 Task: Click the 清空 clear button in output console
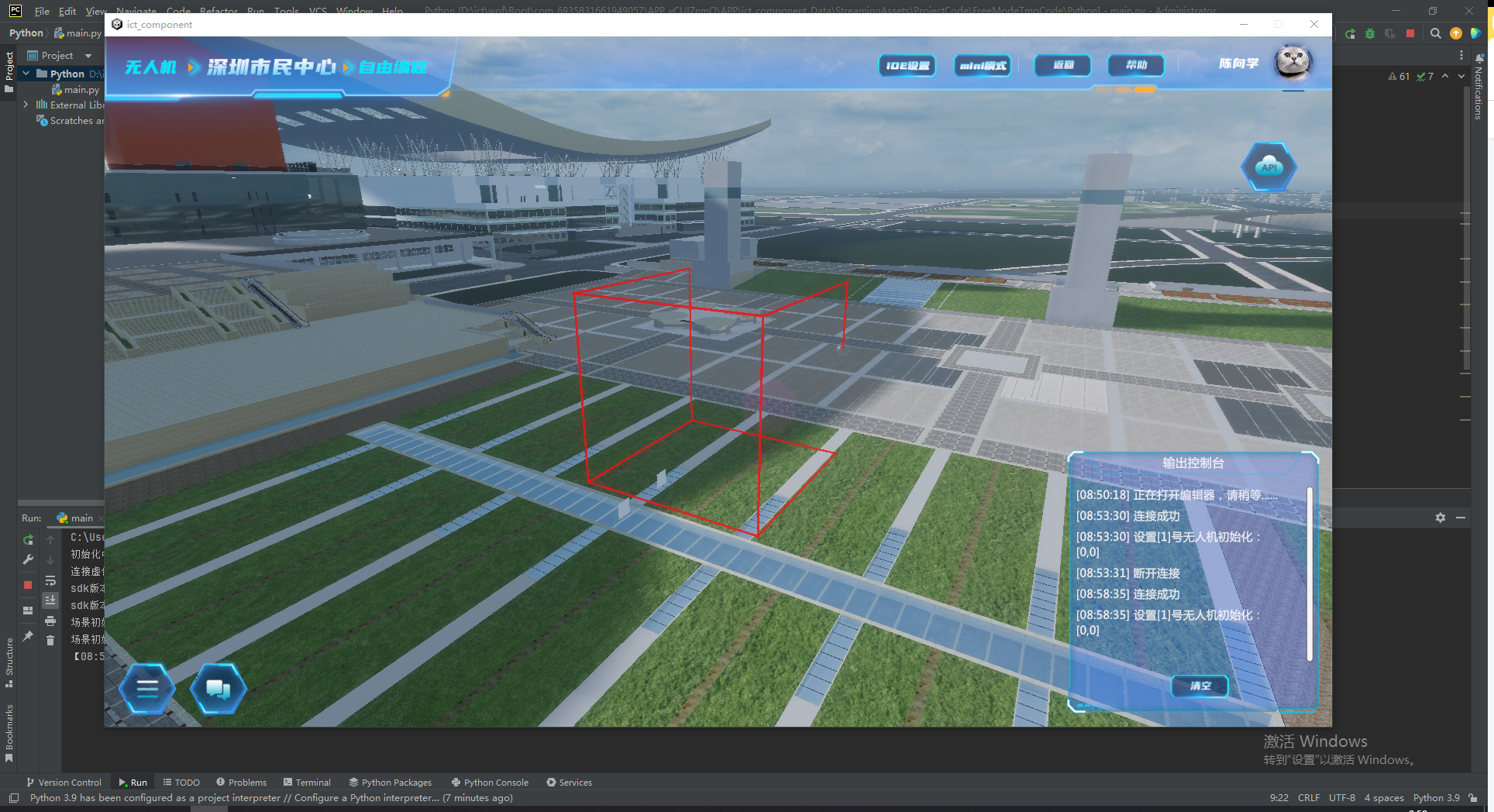tap(1200, 686)
